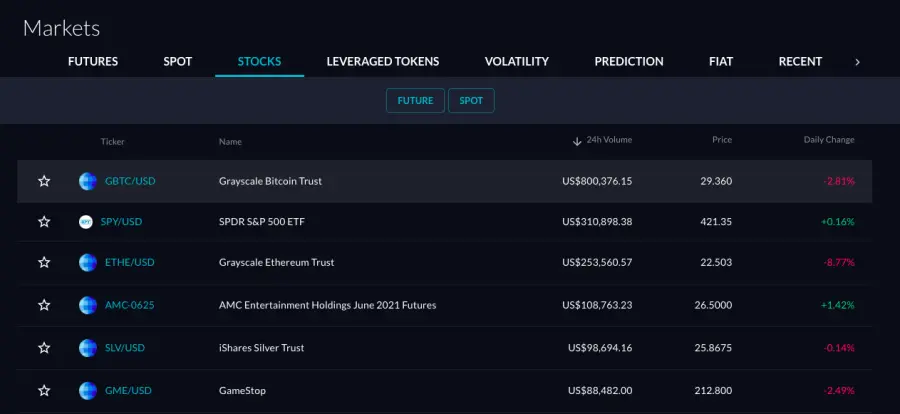
Task: Click the iShares Silver Trust name
Action: click(x=262, y=348)
